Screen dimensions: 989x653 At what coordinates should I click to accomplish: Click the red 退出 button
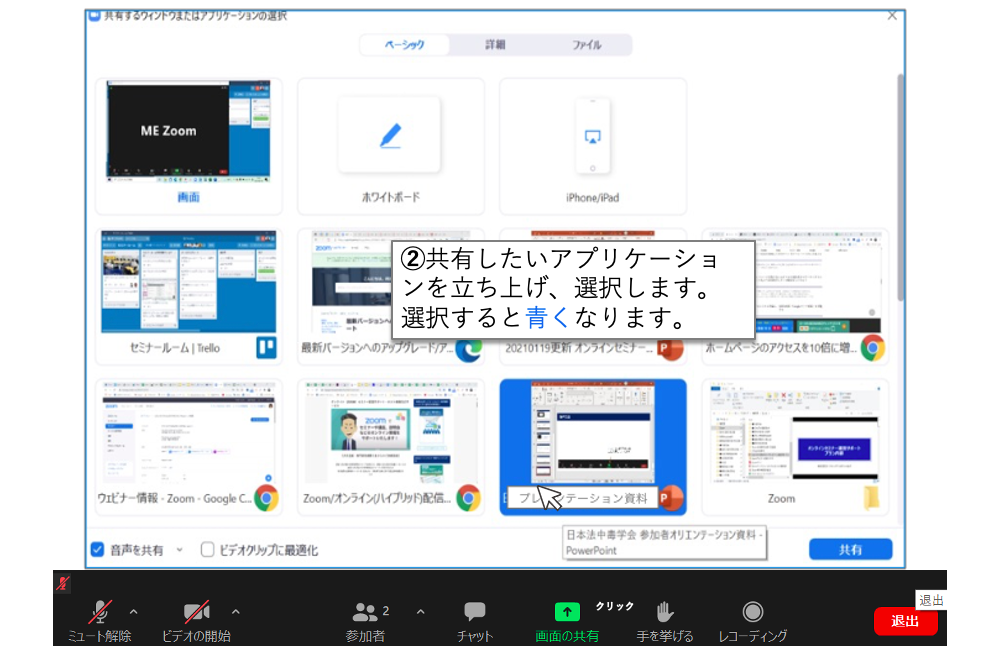(x=905, y=621)
